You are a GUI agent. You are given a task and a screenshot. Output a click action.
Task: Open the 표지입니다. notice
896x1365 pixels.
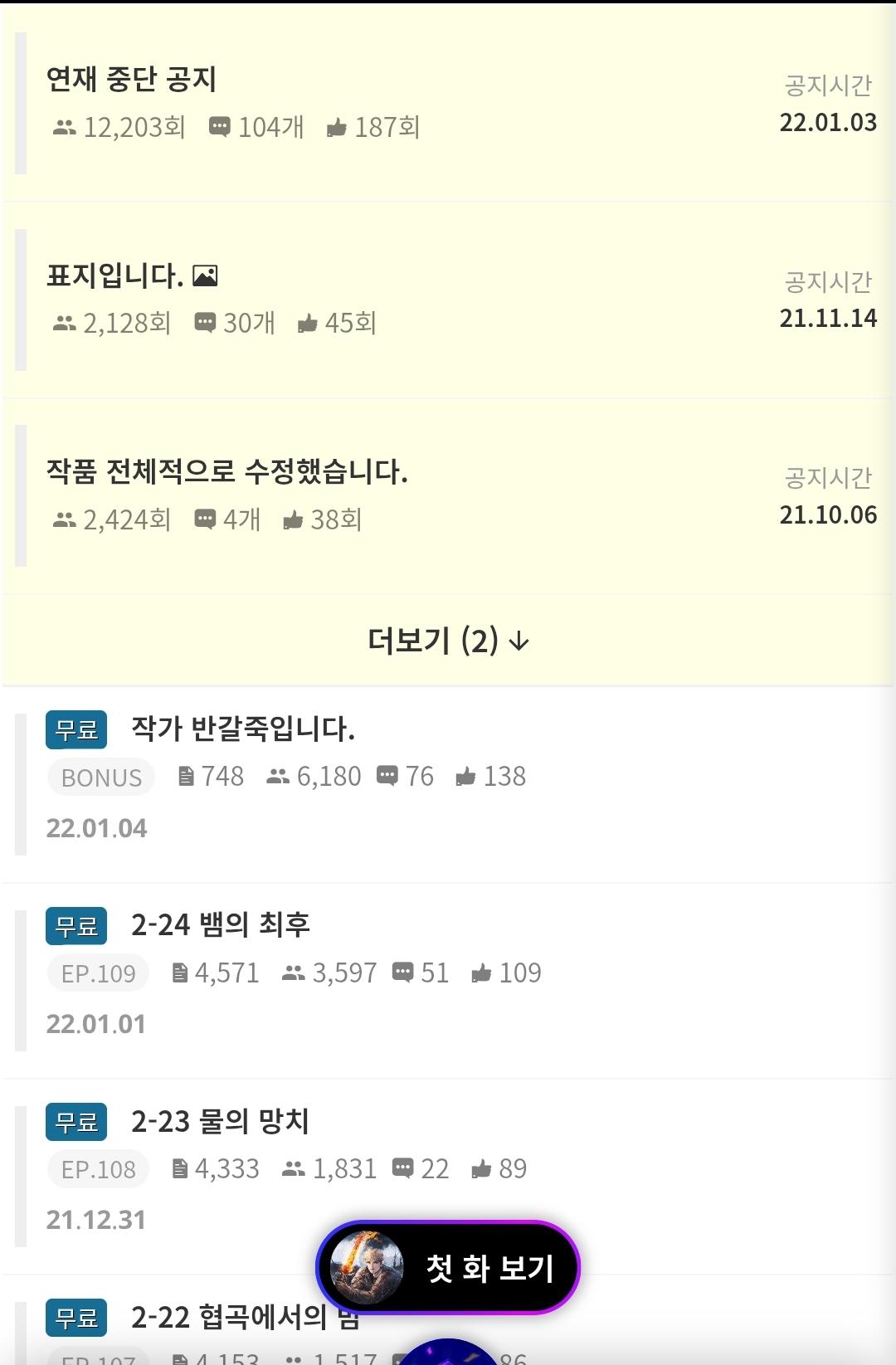click(x=448, y=300)
